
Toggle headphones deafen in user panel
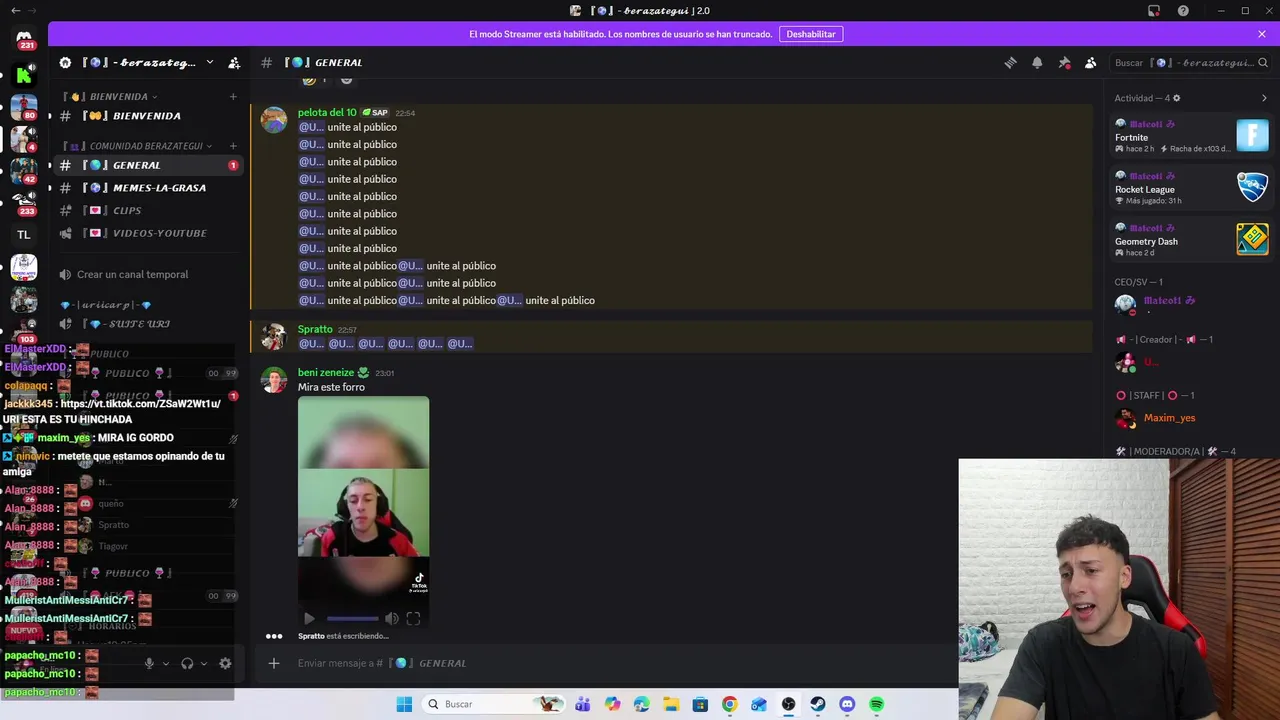pyautogui.click(x=187, y=663)
